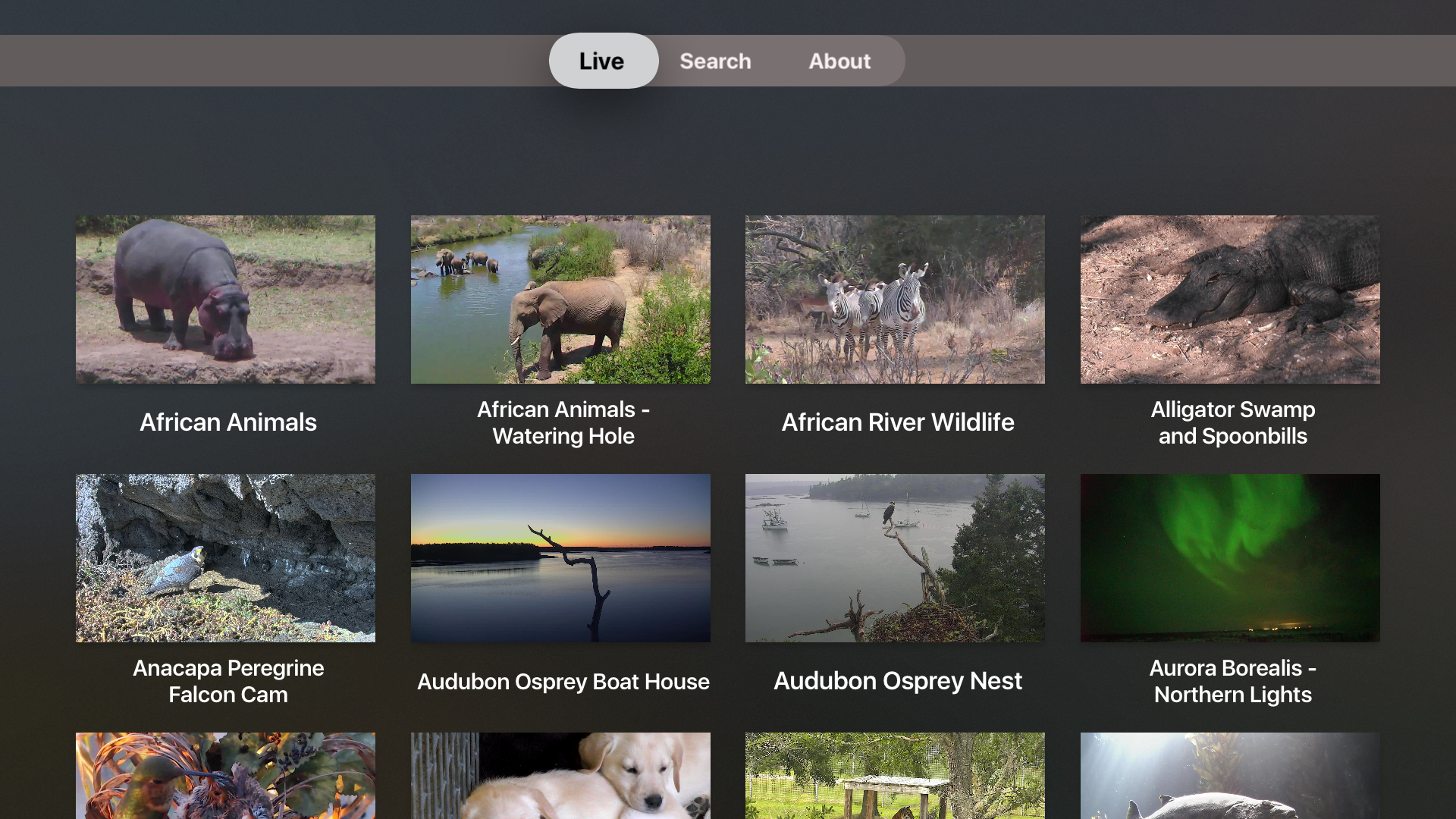Screen dimensions: 1456x819
Task: Select the fenced pasture cam thumbnail
Action: (895, 776)
